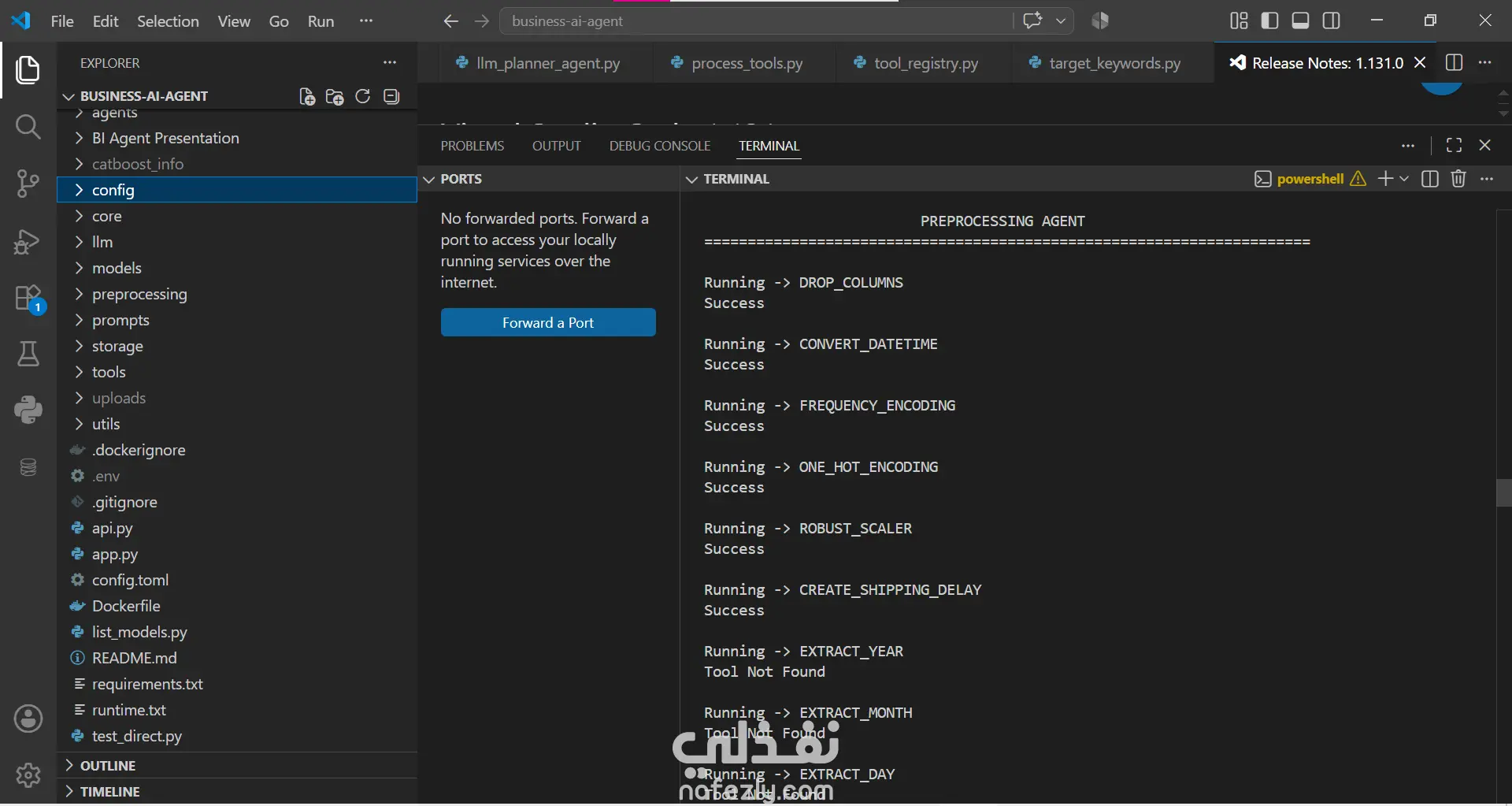Viewport: 1512px width, 806px height.
Task: Open the Run menu
Action: [321, 21]
